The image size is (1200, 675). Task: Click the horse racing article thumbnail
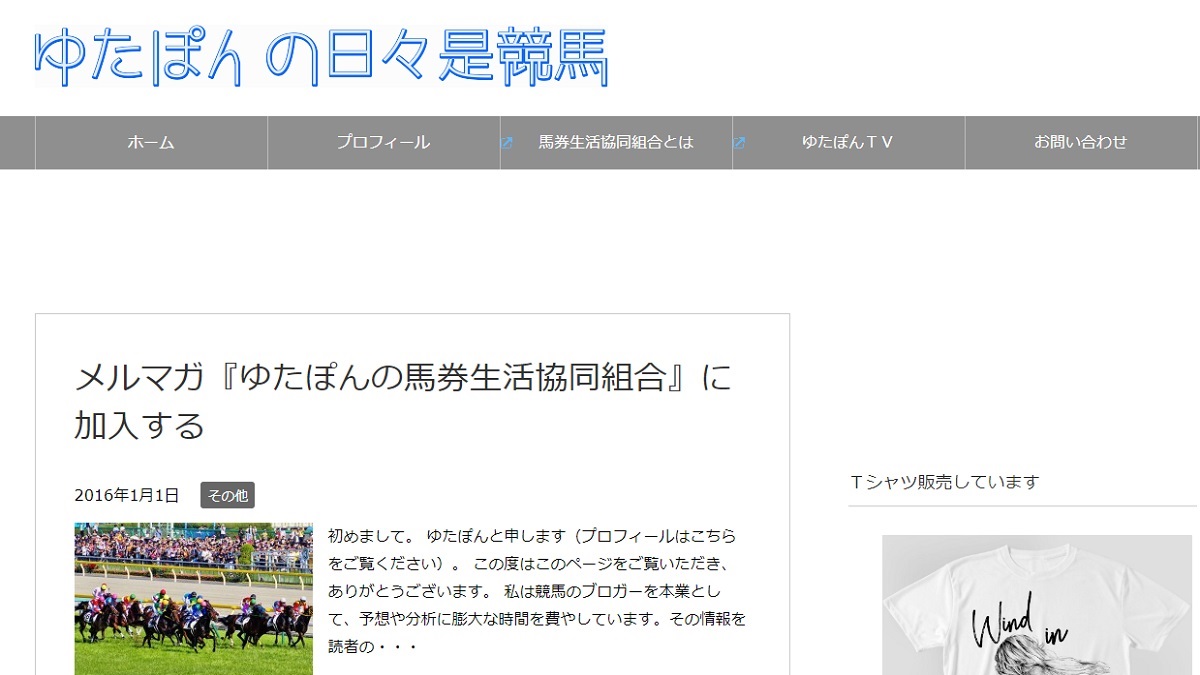click(x=193, y=598)
